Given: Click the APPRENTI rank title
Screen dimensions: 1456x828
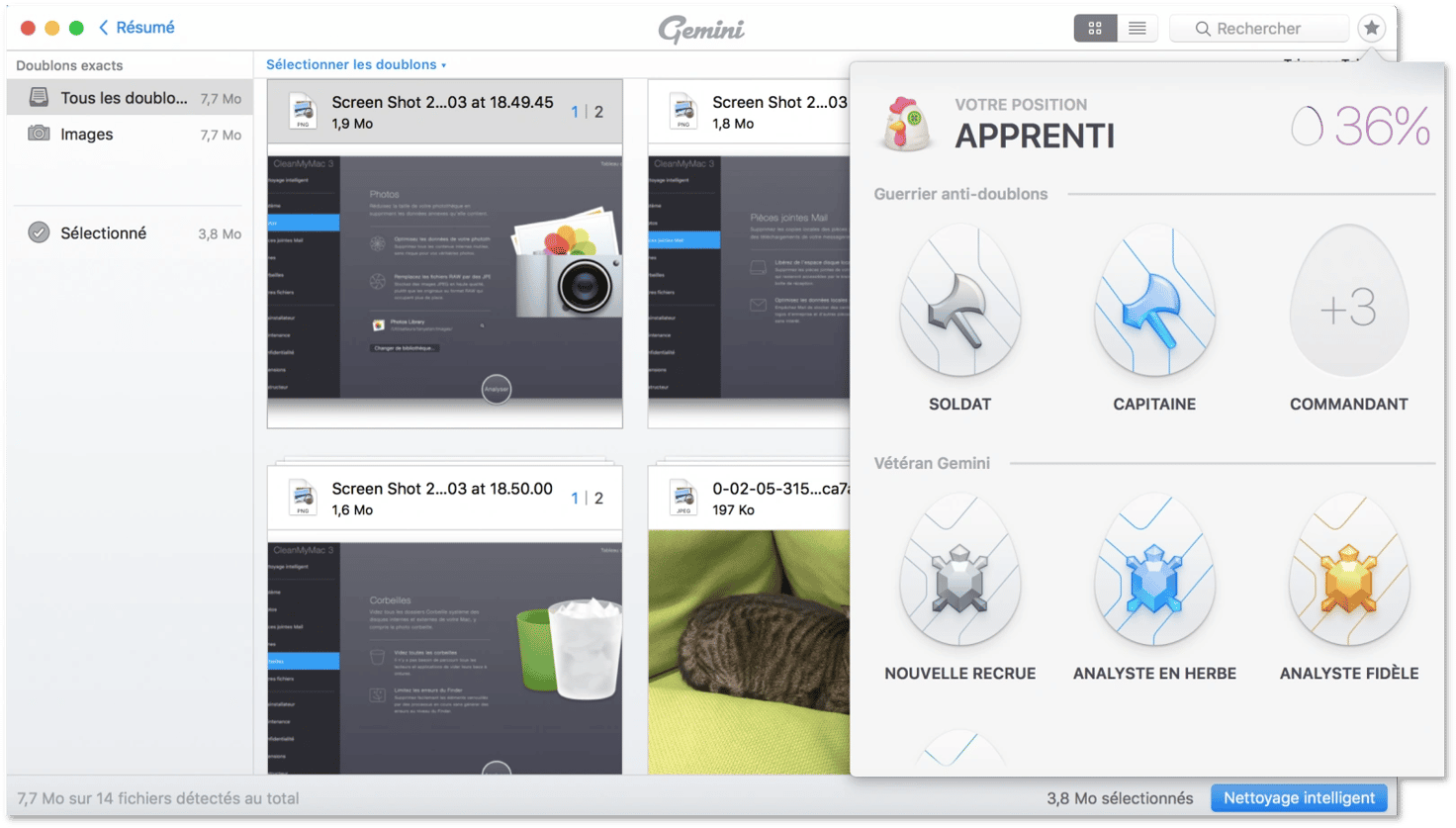Looking at the screenshot, I should [1035, 137].
